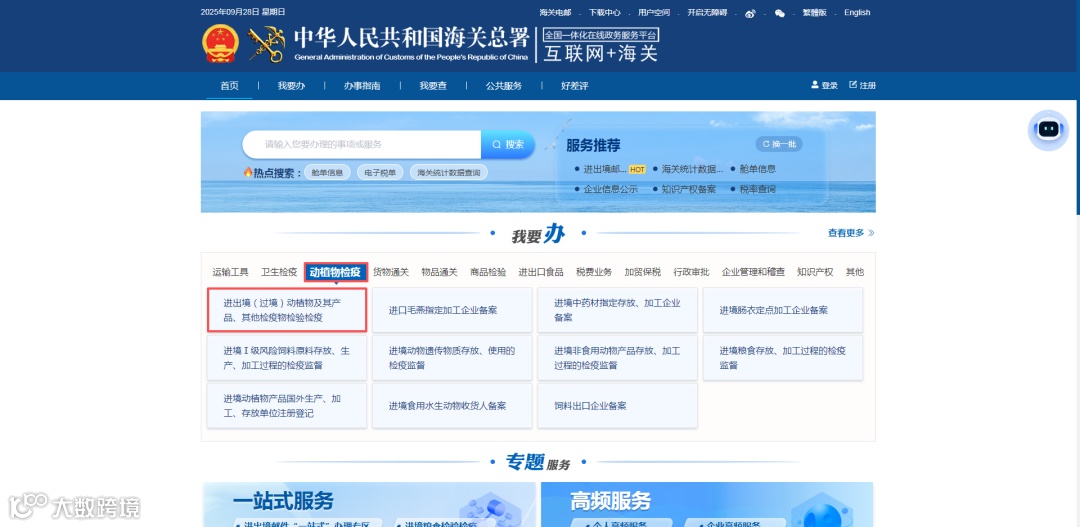
Task: Focus the service search input field
Action: pos(362,145)
